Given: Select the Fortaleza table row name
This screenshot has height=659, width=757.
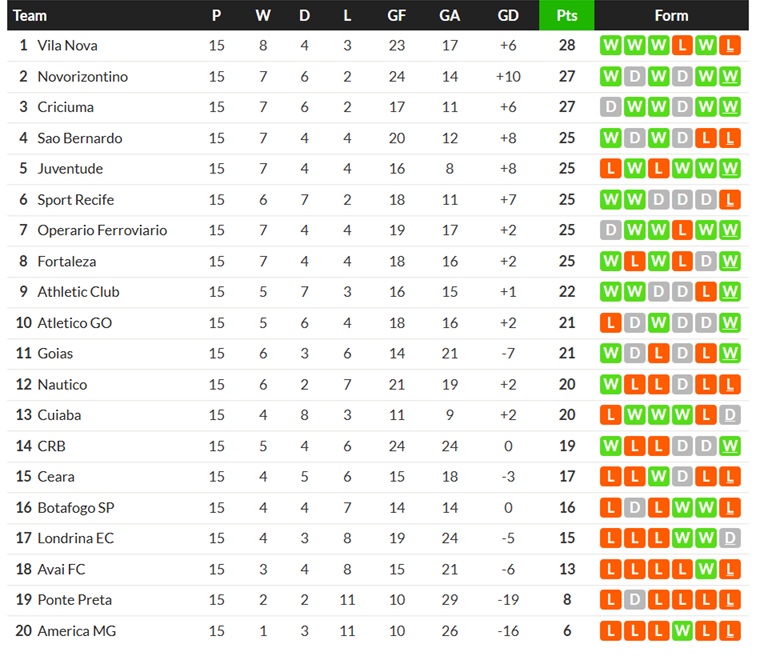Looking at the screenshot, I should pyautogui.click(x=67, y=261).
